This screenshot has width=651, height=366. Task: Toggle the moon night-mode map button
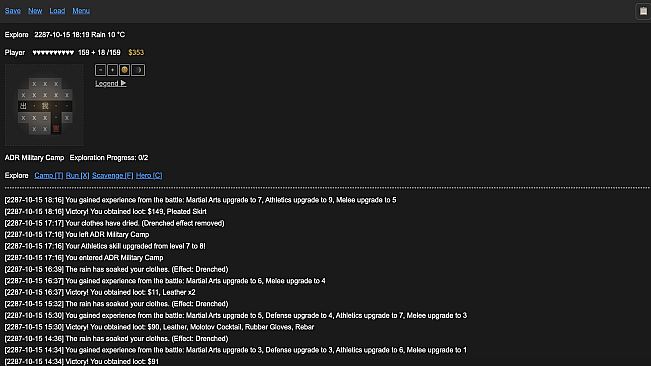[138, 70]
